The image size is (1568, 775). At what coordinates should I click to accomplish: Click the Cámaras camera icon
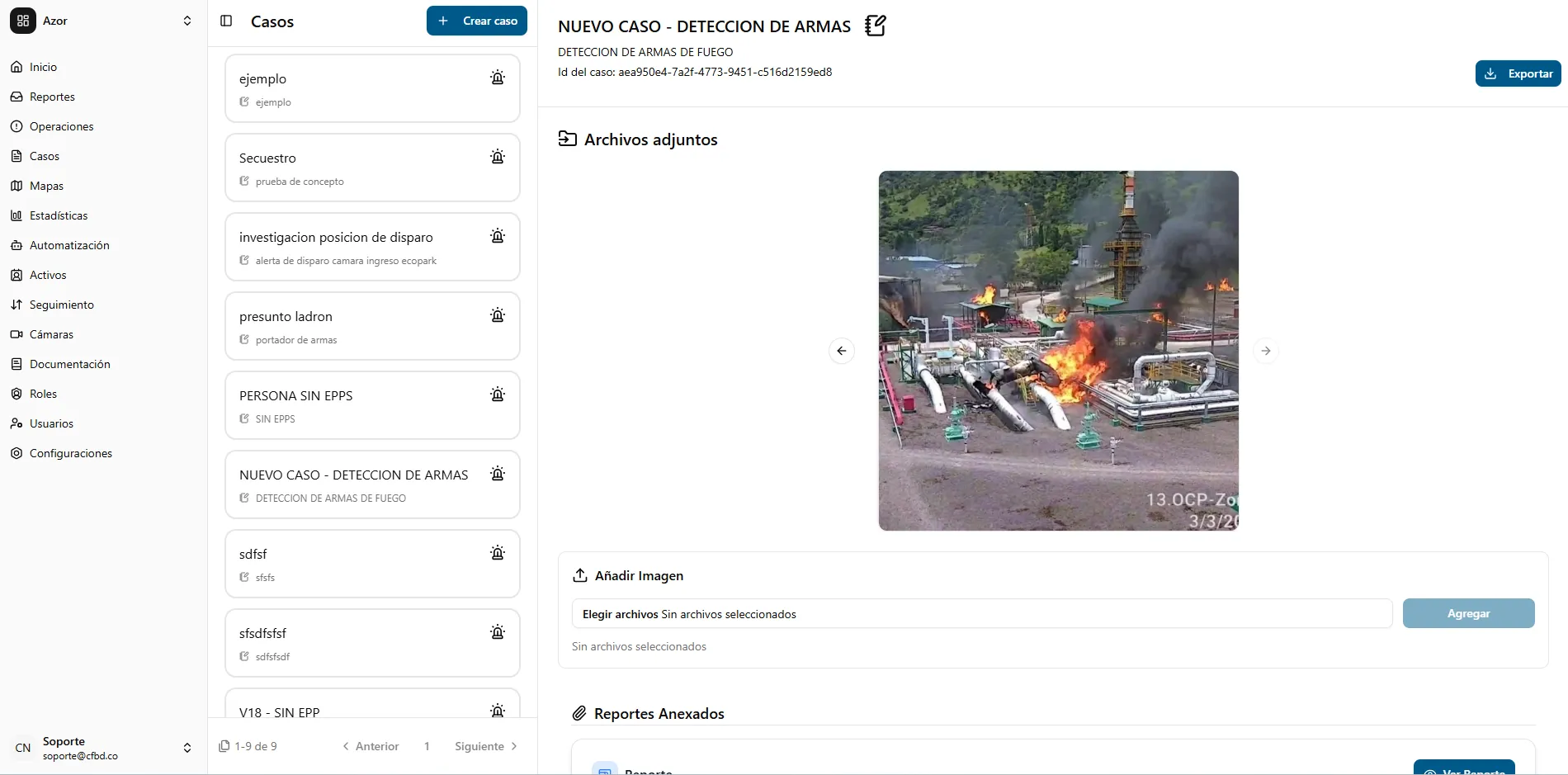click(x=17, y=334)
